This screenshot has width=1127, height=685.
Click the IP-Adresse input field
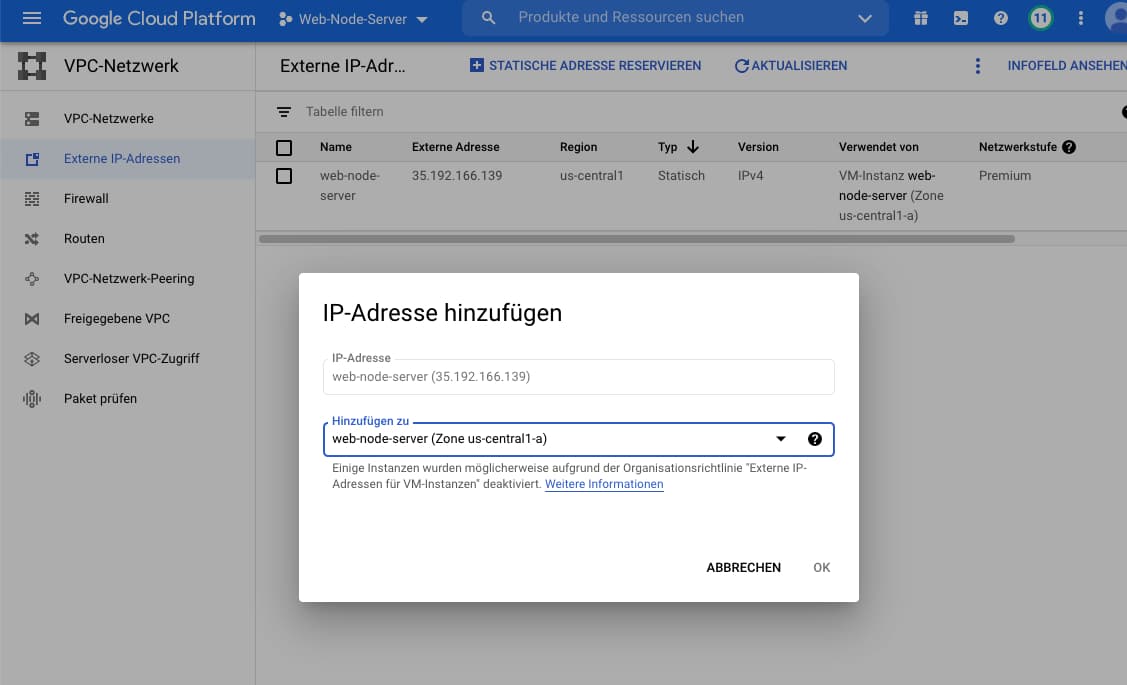(x=578, y=376)
